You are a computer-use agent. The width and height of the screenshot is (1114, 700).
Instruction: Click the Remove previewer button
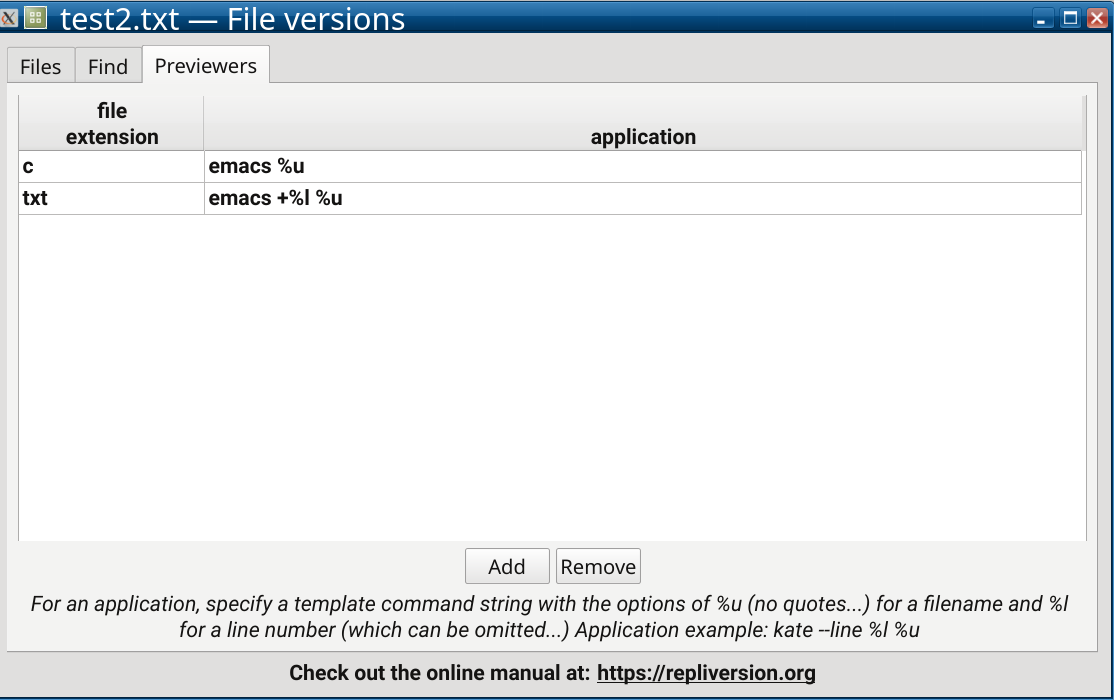598,566
